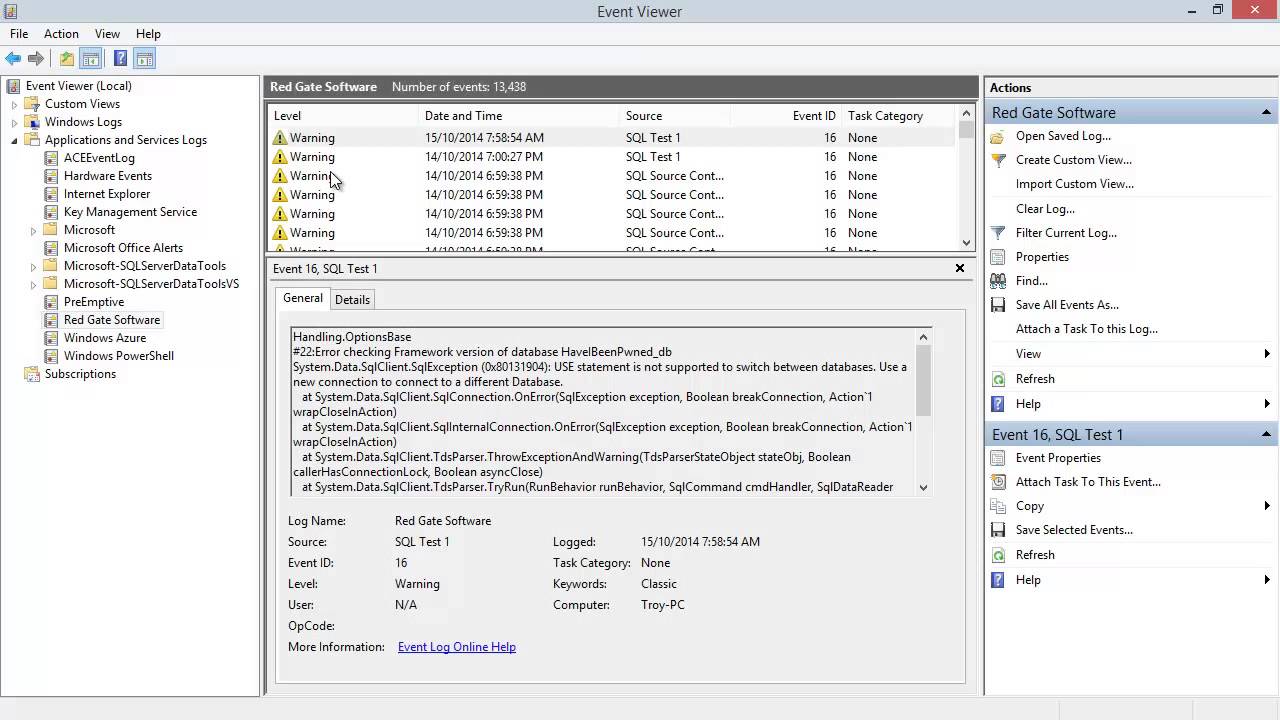Click the log icon beside Hardware Events
Screen dimensions: 1280x720
[x=52, y=176]
